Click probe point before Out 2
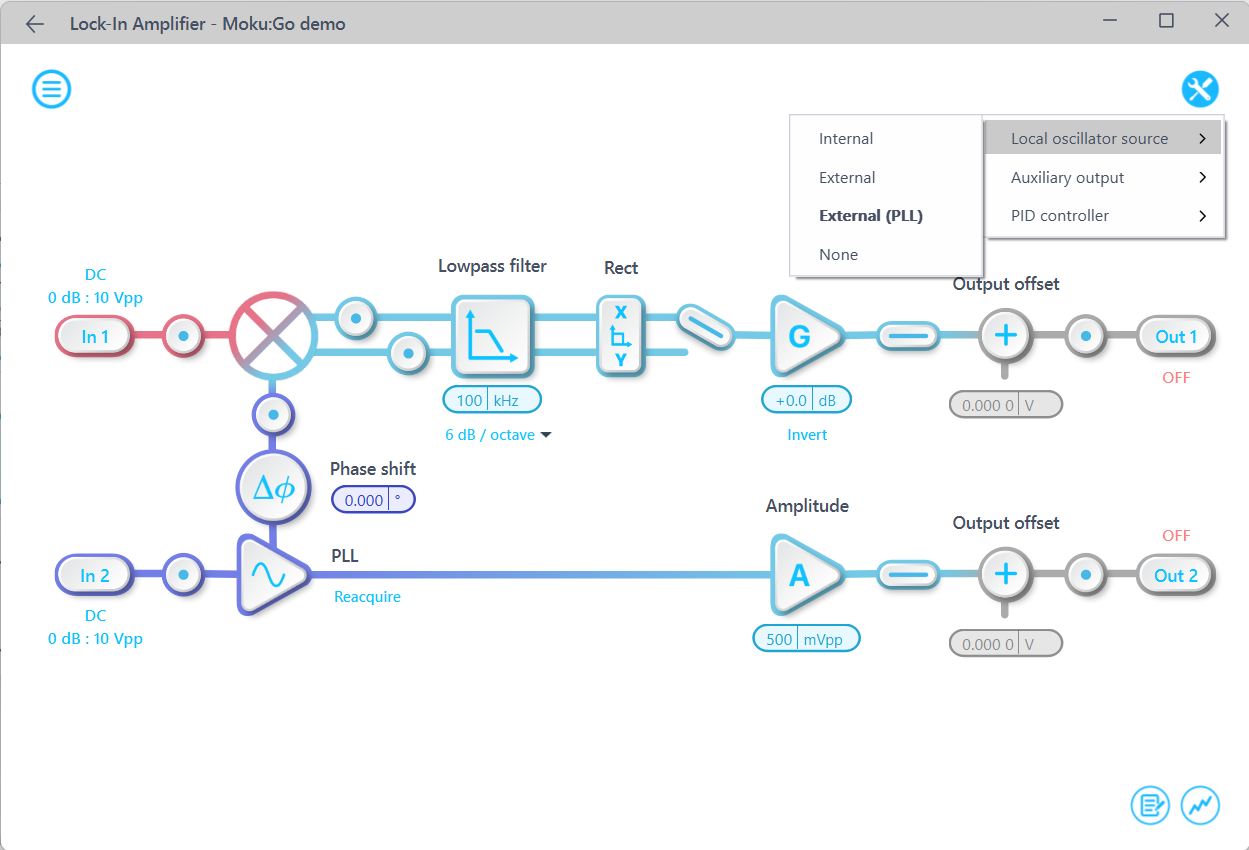 coord(1086,575)
